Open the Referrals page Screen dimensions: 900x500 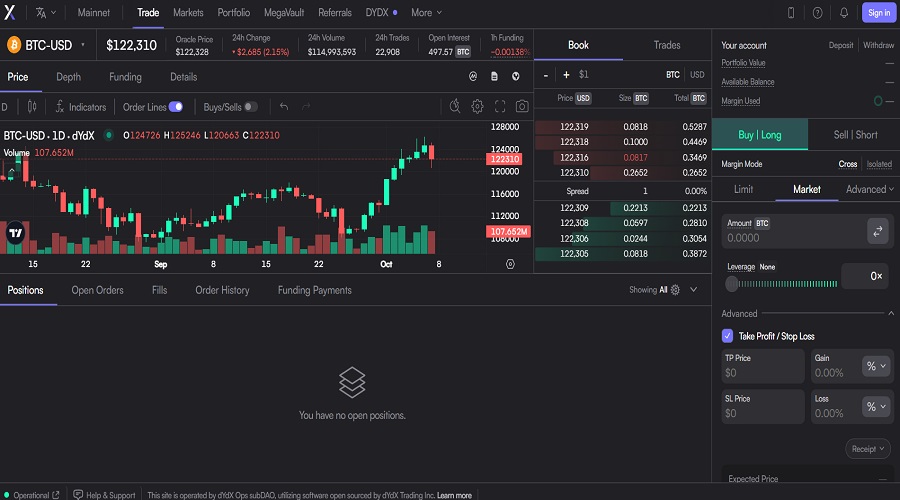pos(335,12)
